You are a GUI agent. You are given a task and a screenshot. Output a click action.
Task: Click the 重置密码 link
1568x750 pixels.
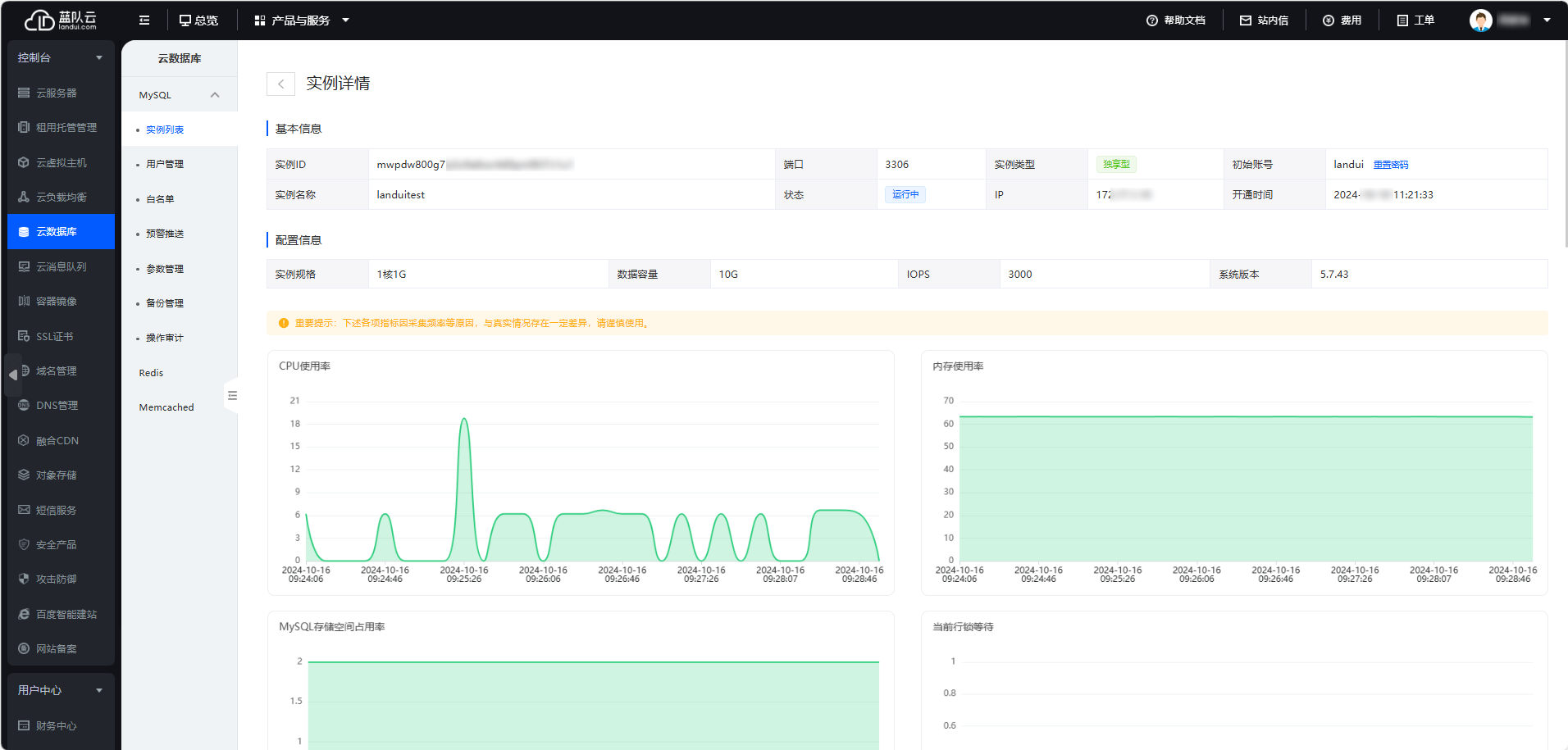click(x=1390, y=165)
